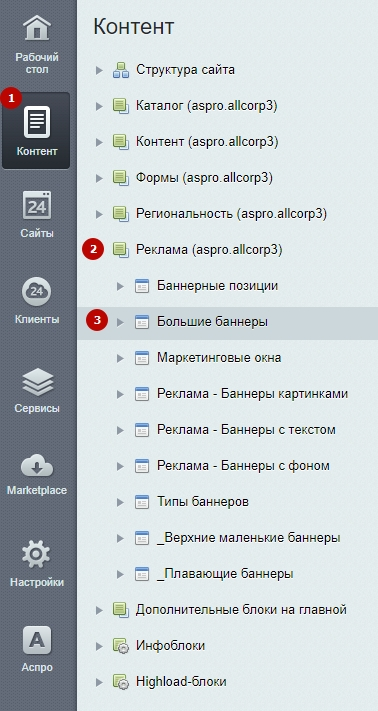
Task: Expand the _Плавающие баннеры arrow
Action: point(120,574)
